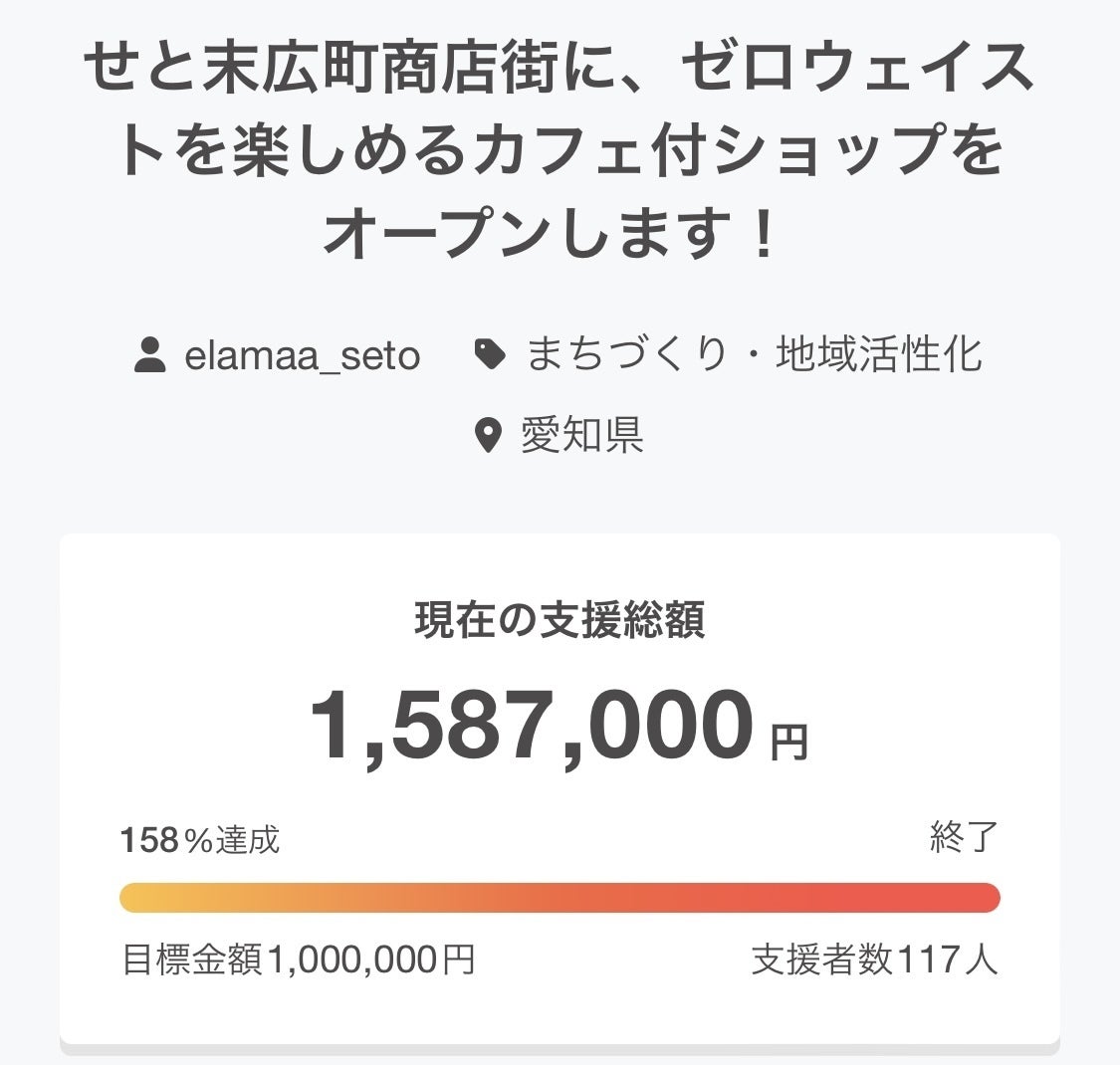The image size is (1120, 1065).
Task: Click the 158%達成 achievement label
Action: coord(200,840)
